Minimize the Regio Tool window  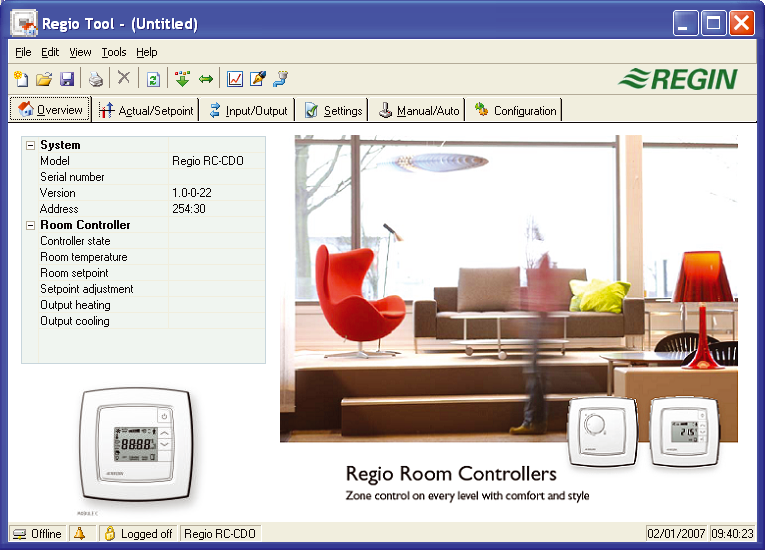(685, 23)
